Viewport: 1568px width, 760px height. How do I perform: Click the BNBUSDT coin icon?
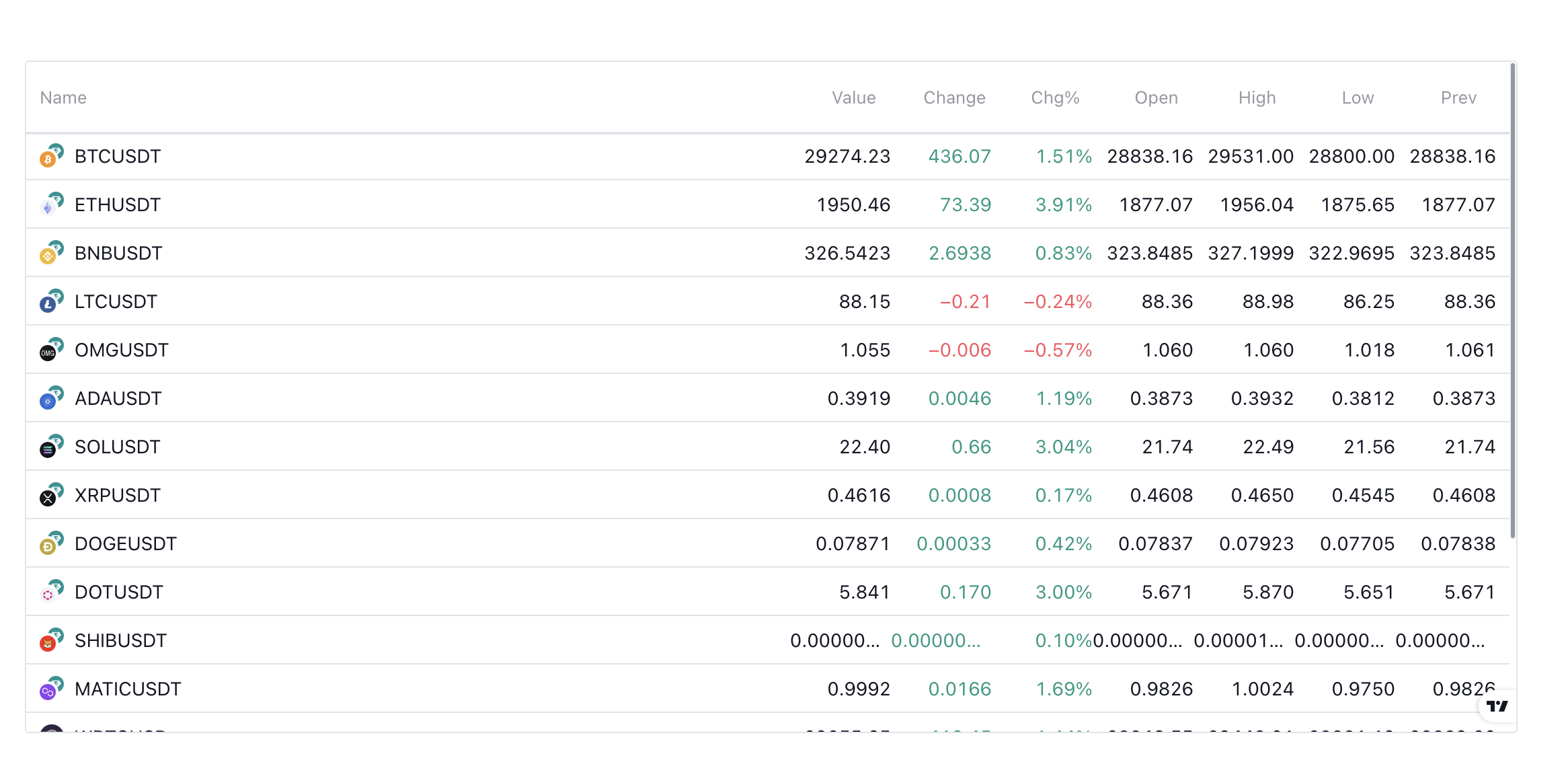(51, 252)
